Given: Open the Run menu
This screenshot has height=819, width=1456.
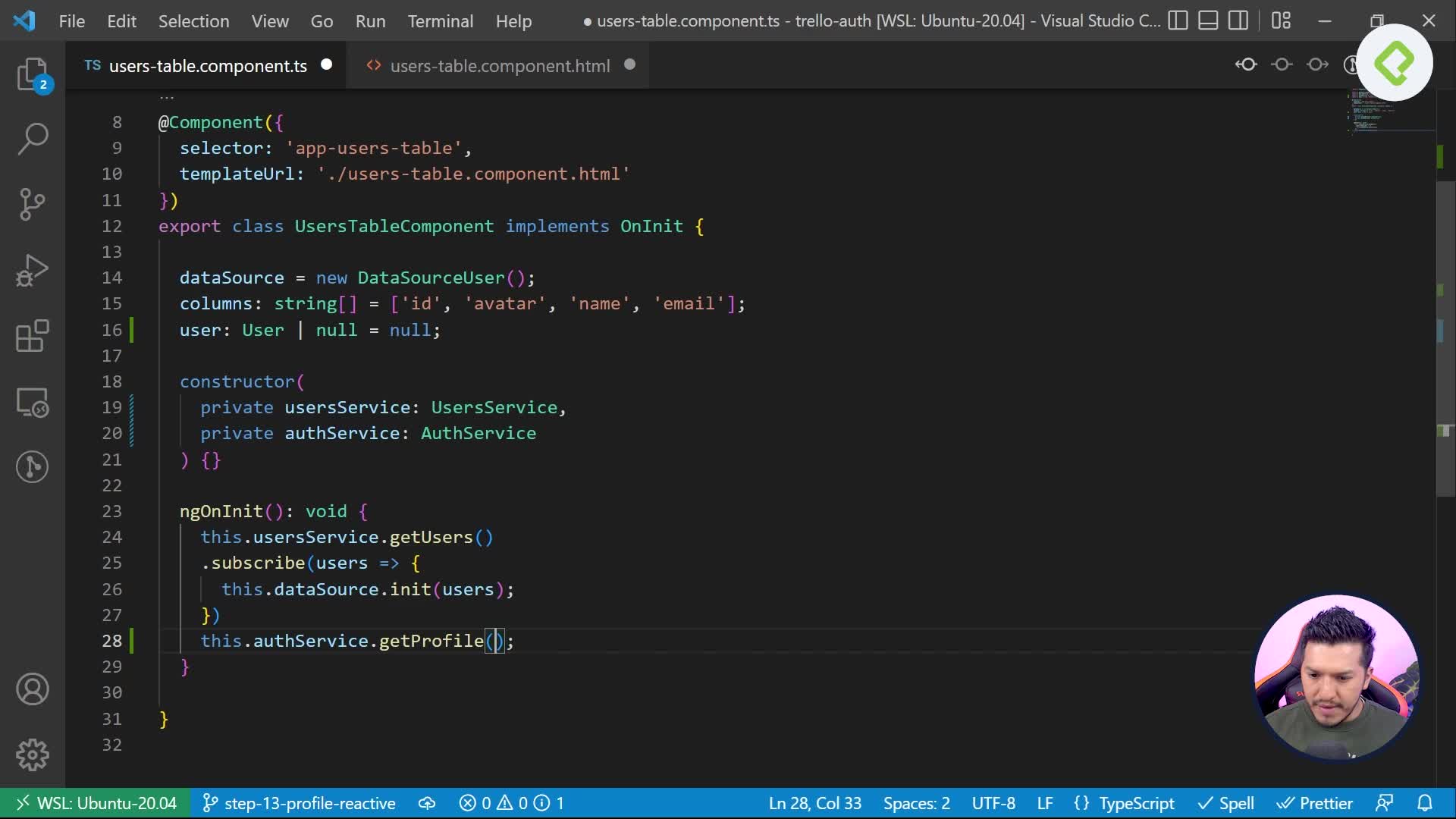Looking at the screenshot, I should (x=370, y=21).
